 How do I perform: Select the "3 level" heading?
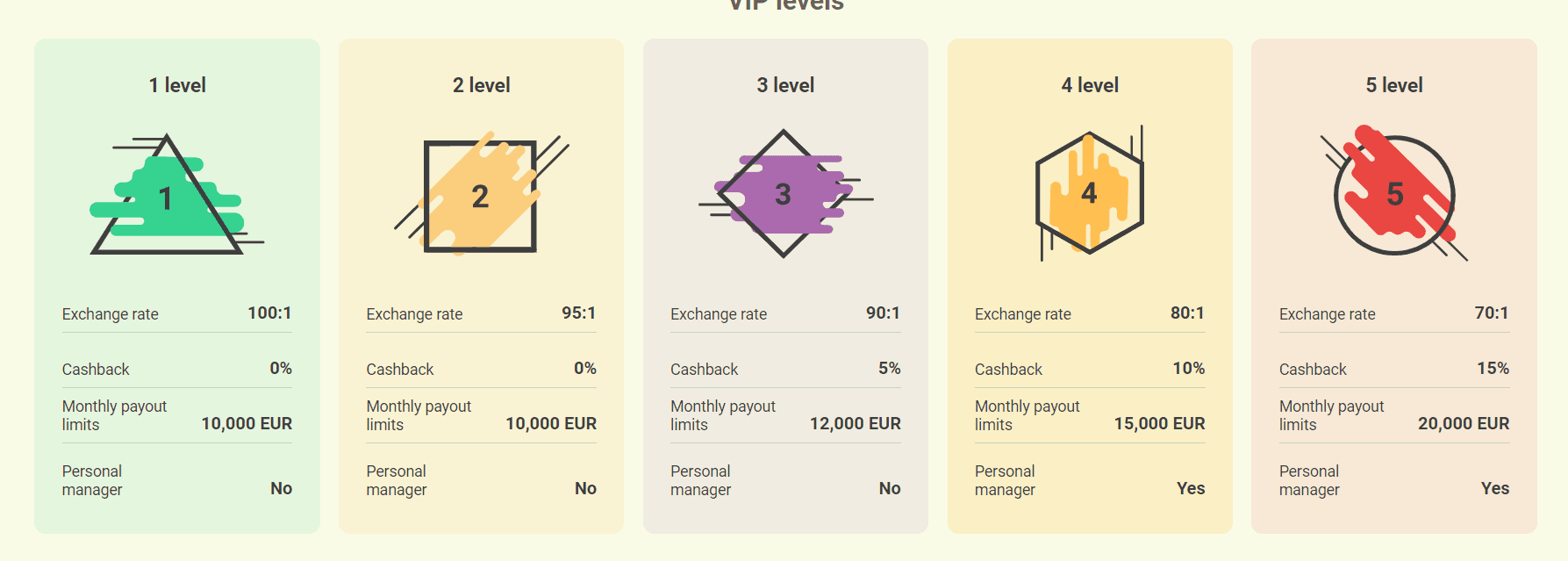click(x=785, y=85)
